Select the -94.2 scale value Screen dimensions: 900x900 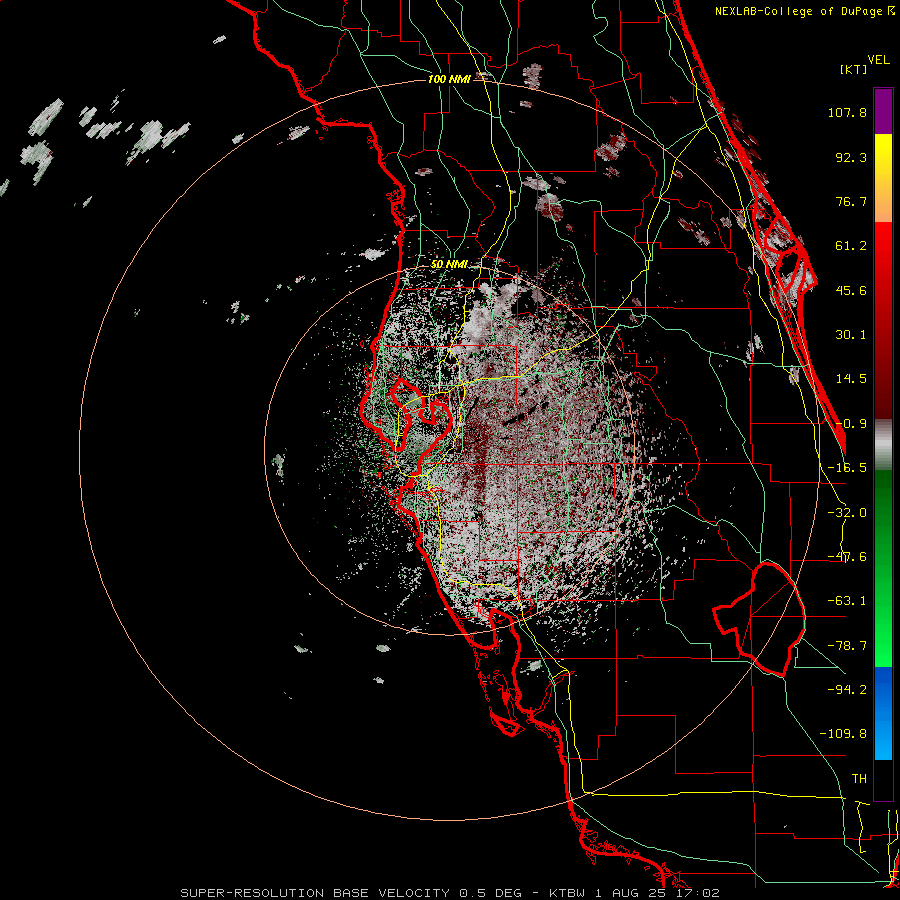pyautogui.click(x=847, y=689)
